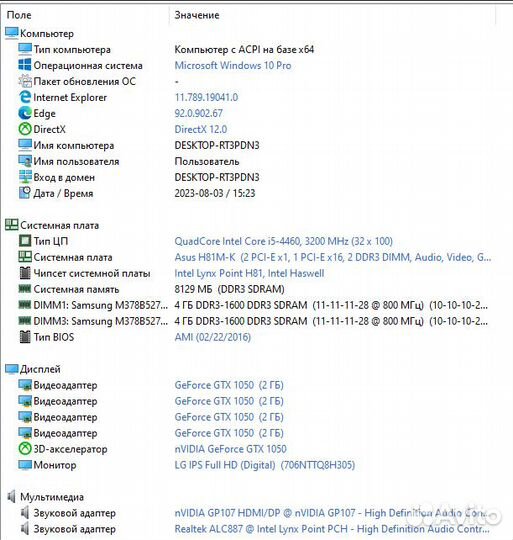
Task: Click the Тип BIOS chip icon
Action: pyautogui.click(x=25, y=337)
